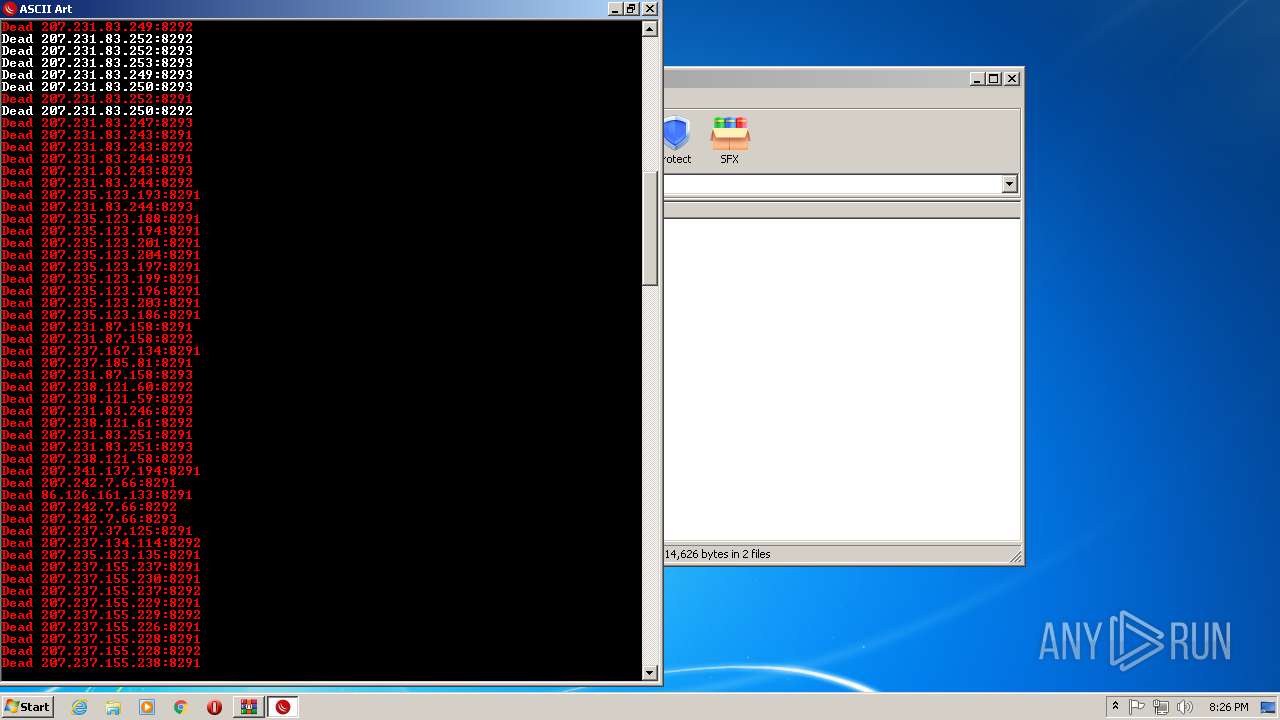Restore the ASCII Art window size
This screenshot has width=1280, height=720.
pyautogui.click(x=631, y=9)
